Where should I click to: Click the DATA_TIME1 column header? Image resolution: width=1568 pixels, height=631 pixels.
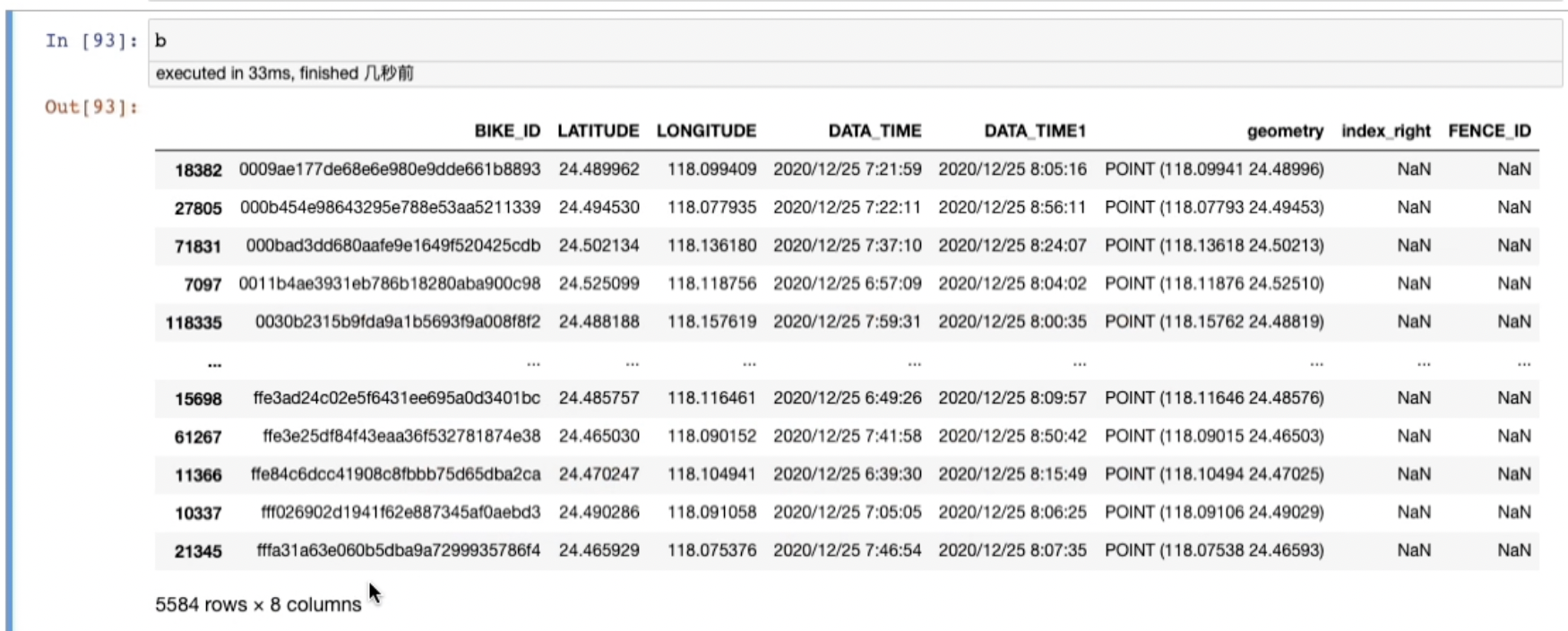tap(1035, 131)
